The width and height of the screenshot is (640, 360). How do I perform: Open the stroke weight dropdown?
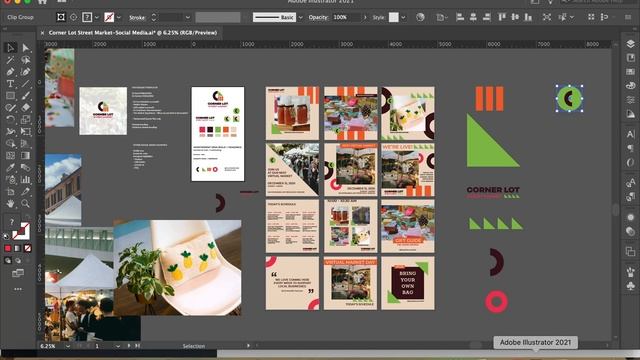[x=187, y=18]
